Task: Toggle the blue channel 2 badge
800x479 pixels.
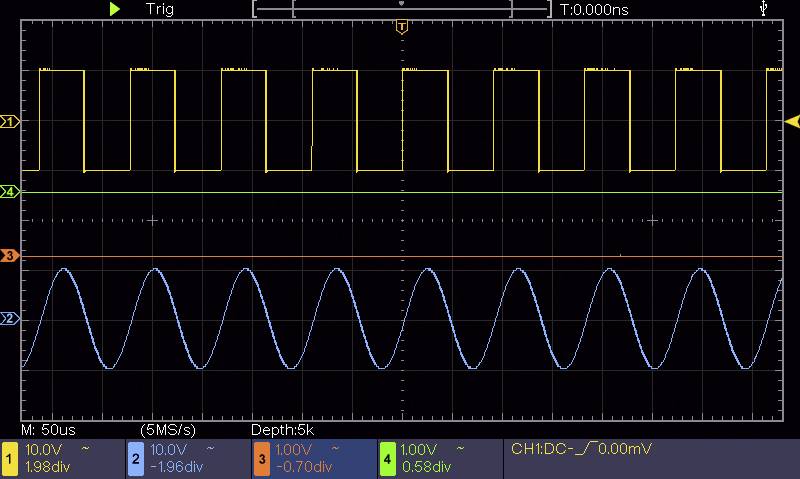Action: point(136,458)
